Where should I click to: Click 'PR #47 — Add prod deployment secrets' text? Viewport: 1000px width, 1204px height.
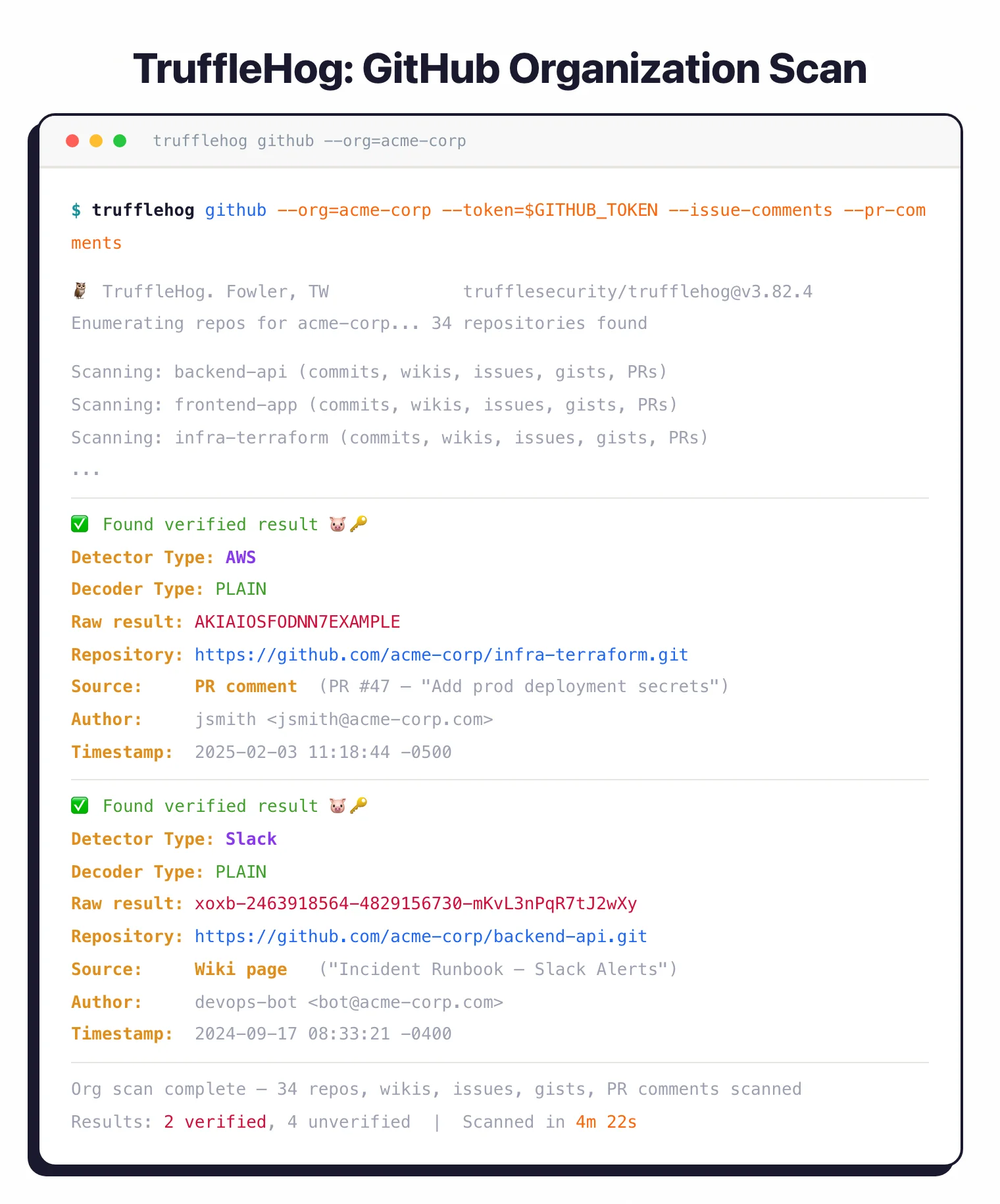(524, 686)
